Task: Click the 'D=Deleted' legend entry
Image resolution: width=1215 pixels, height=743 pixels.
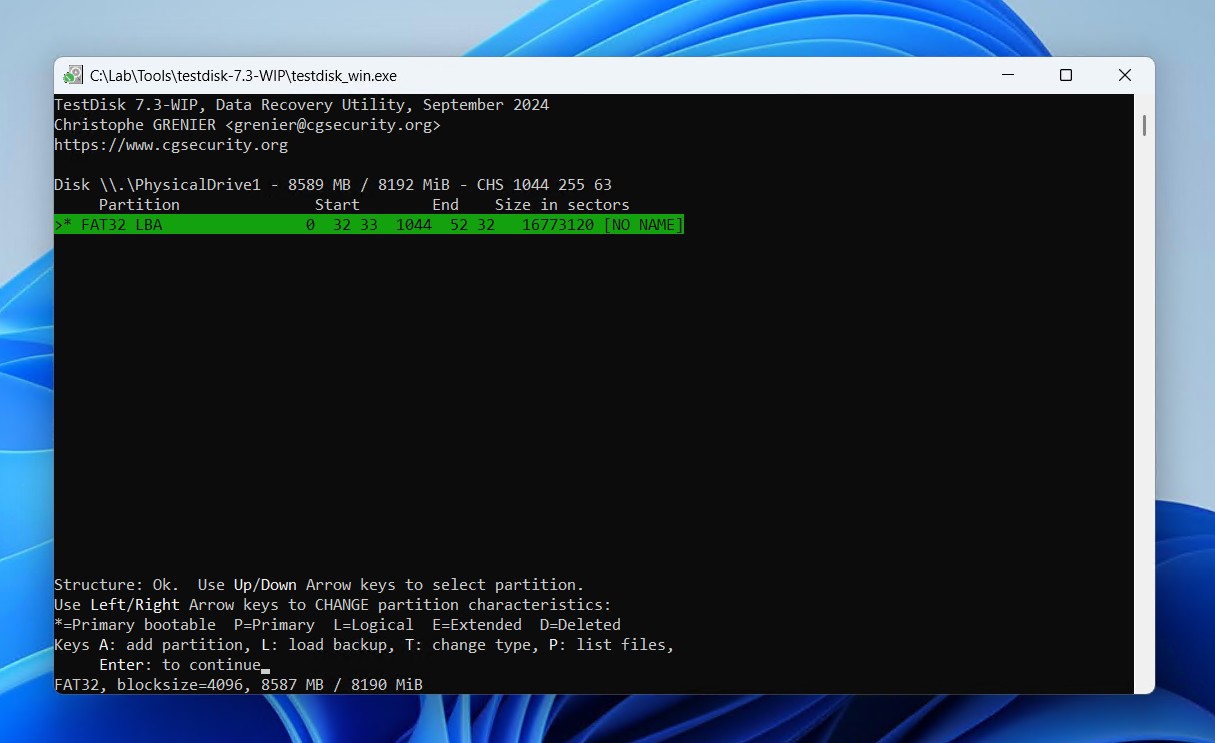Action: pos(580,625)
